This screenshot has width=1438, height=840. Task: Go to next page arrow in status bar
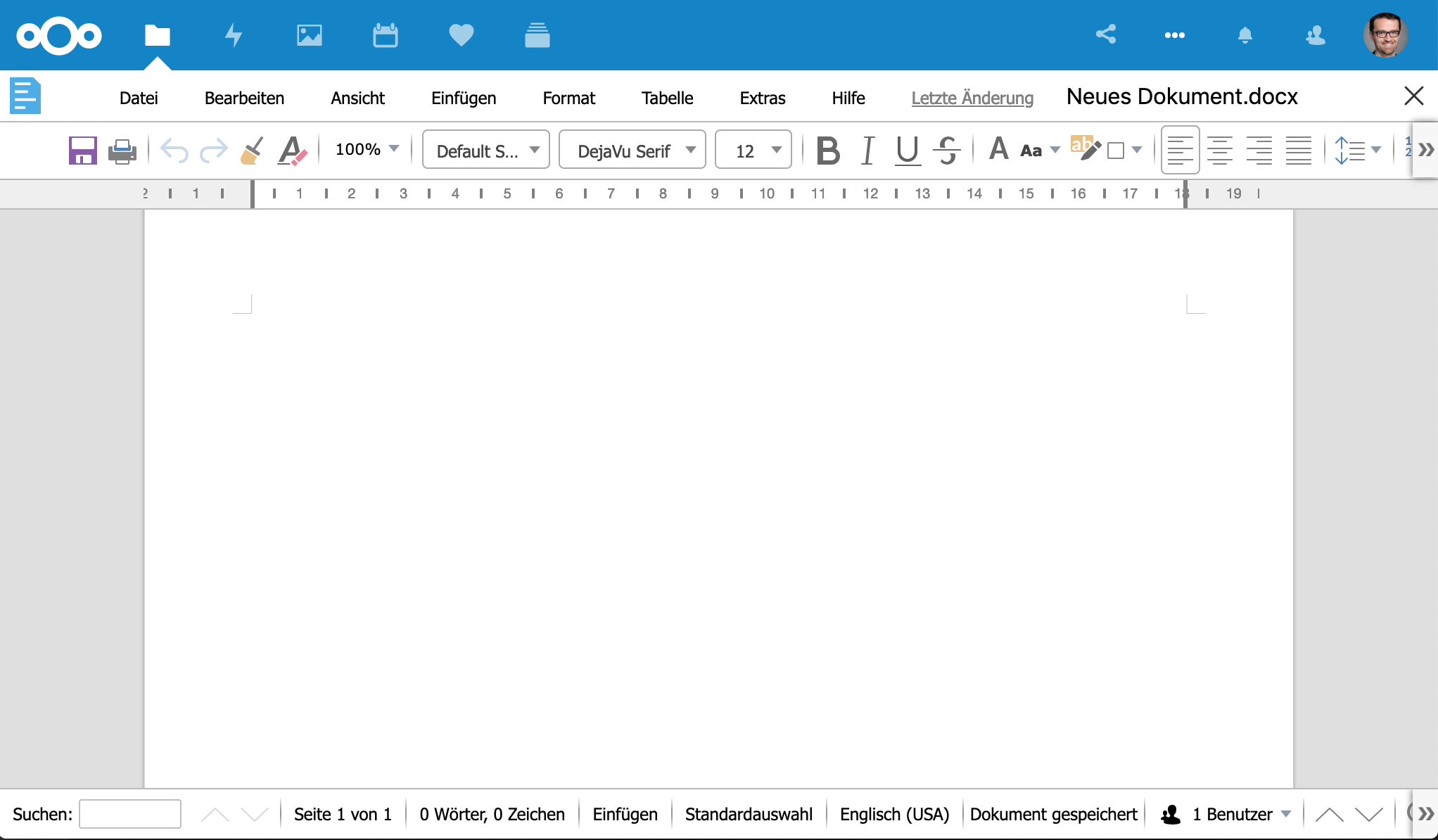[x=1369, y=815]
